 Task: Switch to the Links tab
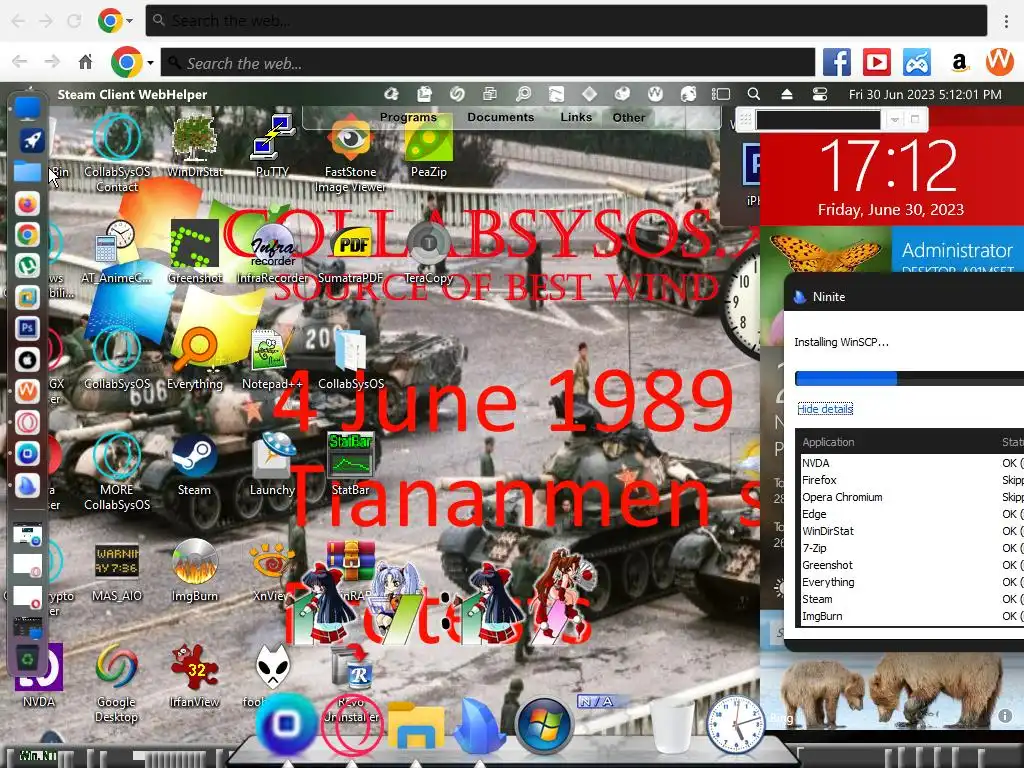576,118
